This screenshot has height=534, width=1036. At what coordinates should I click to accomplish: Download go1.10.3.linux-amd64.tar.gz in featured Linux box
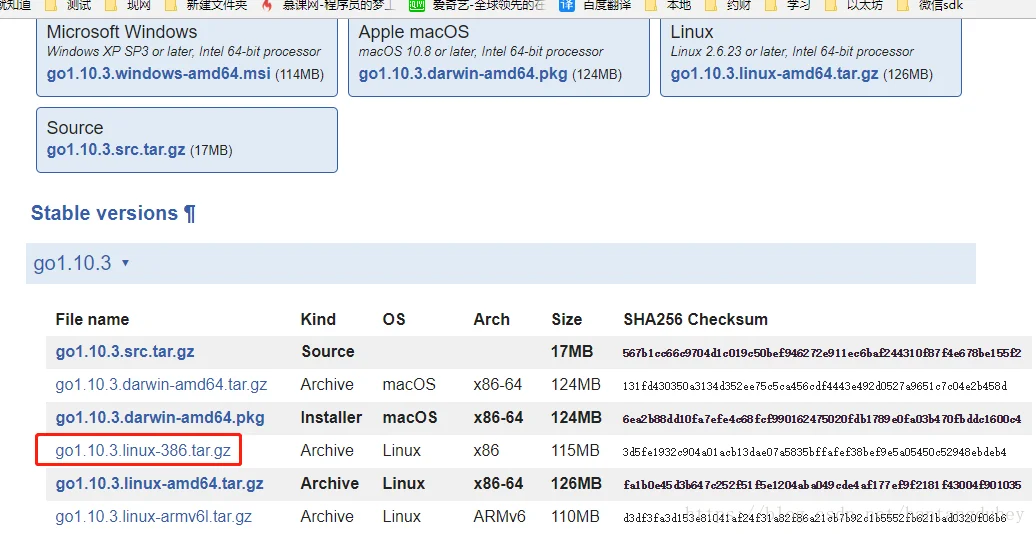coord(774,74)
